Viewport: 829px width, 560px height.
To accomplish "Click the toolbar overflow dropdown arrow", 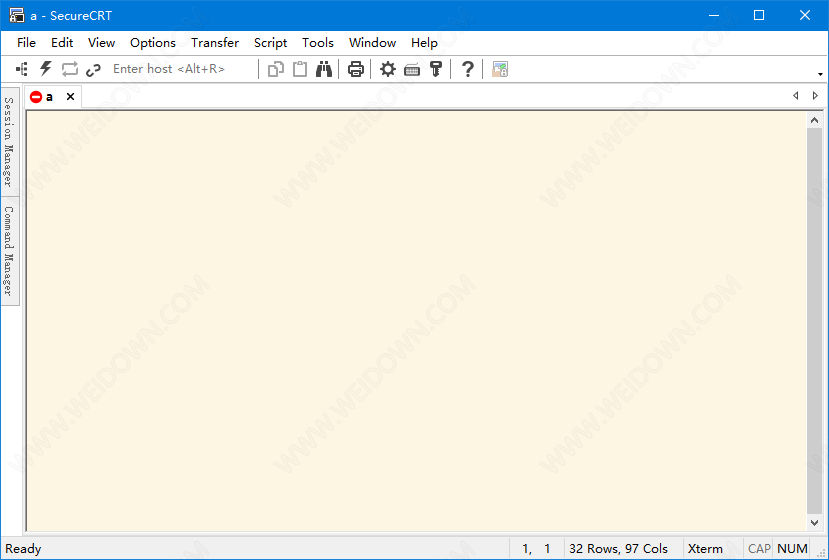I will (820, 74).
